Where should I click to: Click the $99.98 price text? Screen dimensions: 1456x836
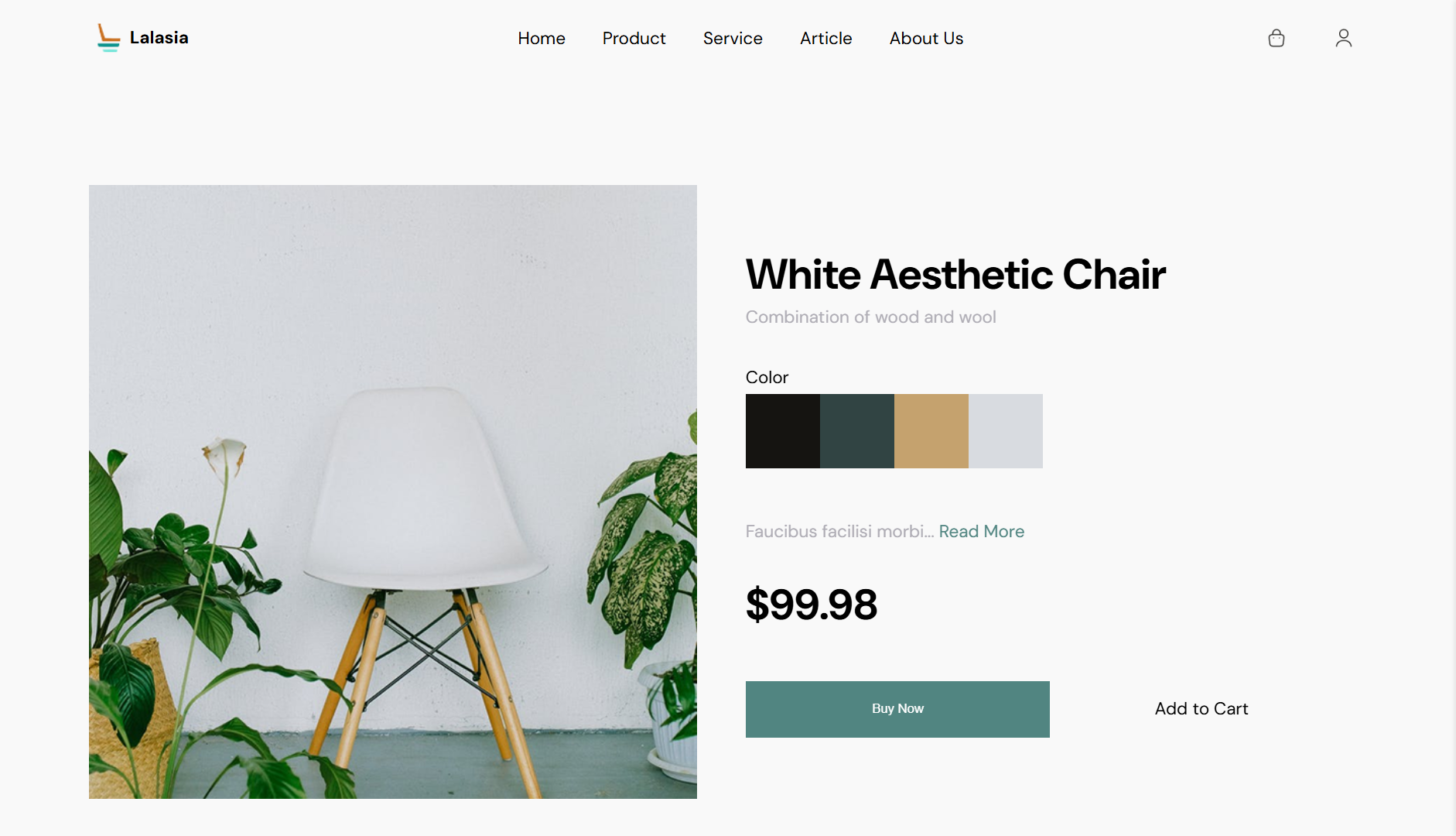[x=812, y=605]
